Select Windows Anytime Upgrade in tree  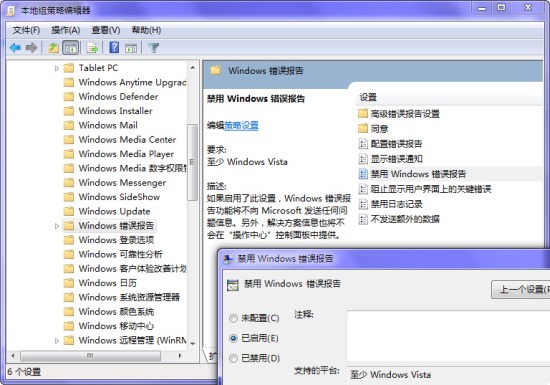click(132, 82)
